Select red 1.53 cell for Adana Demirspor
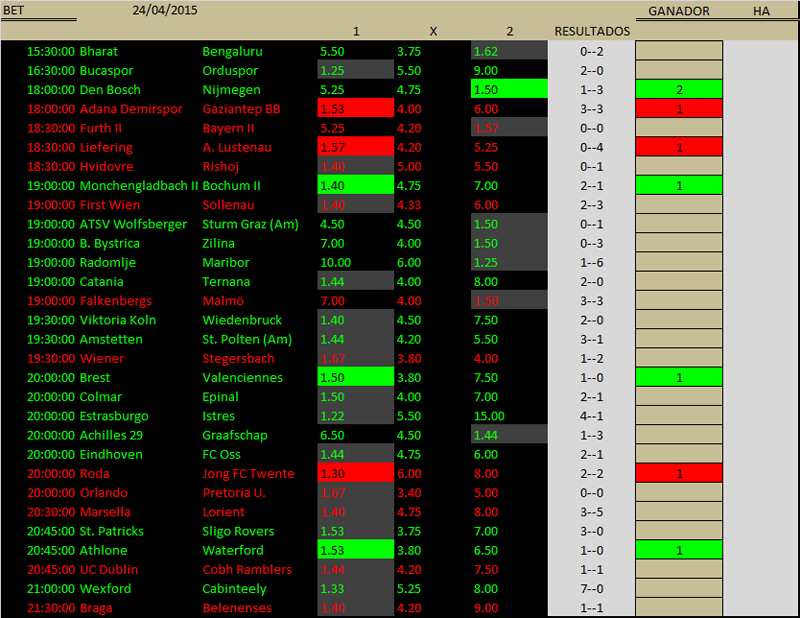The image size is (800, 618). 356,109
